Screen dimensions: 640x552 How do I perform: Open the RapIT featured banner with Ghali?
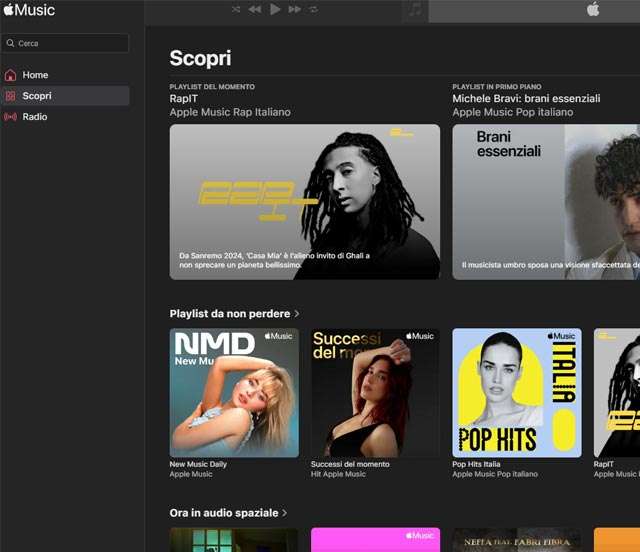tap(305, 202)
